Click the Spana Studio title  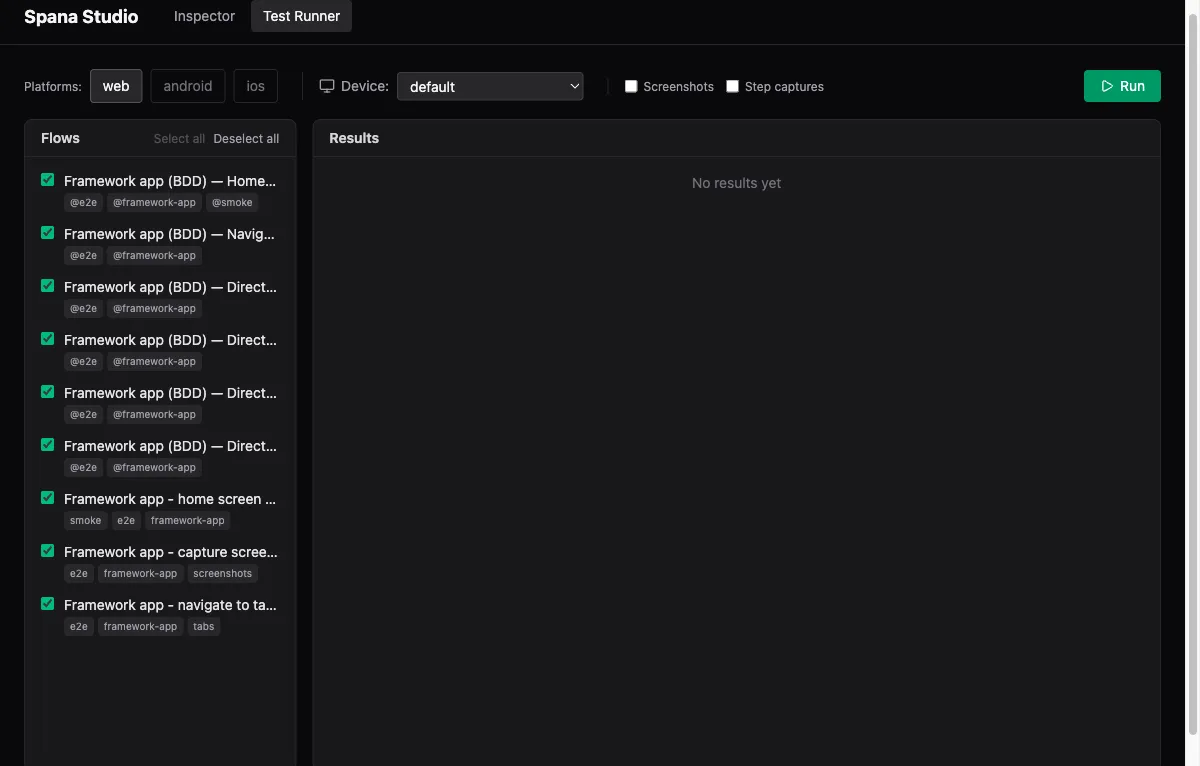81,17
